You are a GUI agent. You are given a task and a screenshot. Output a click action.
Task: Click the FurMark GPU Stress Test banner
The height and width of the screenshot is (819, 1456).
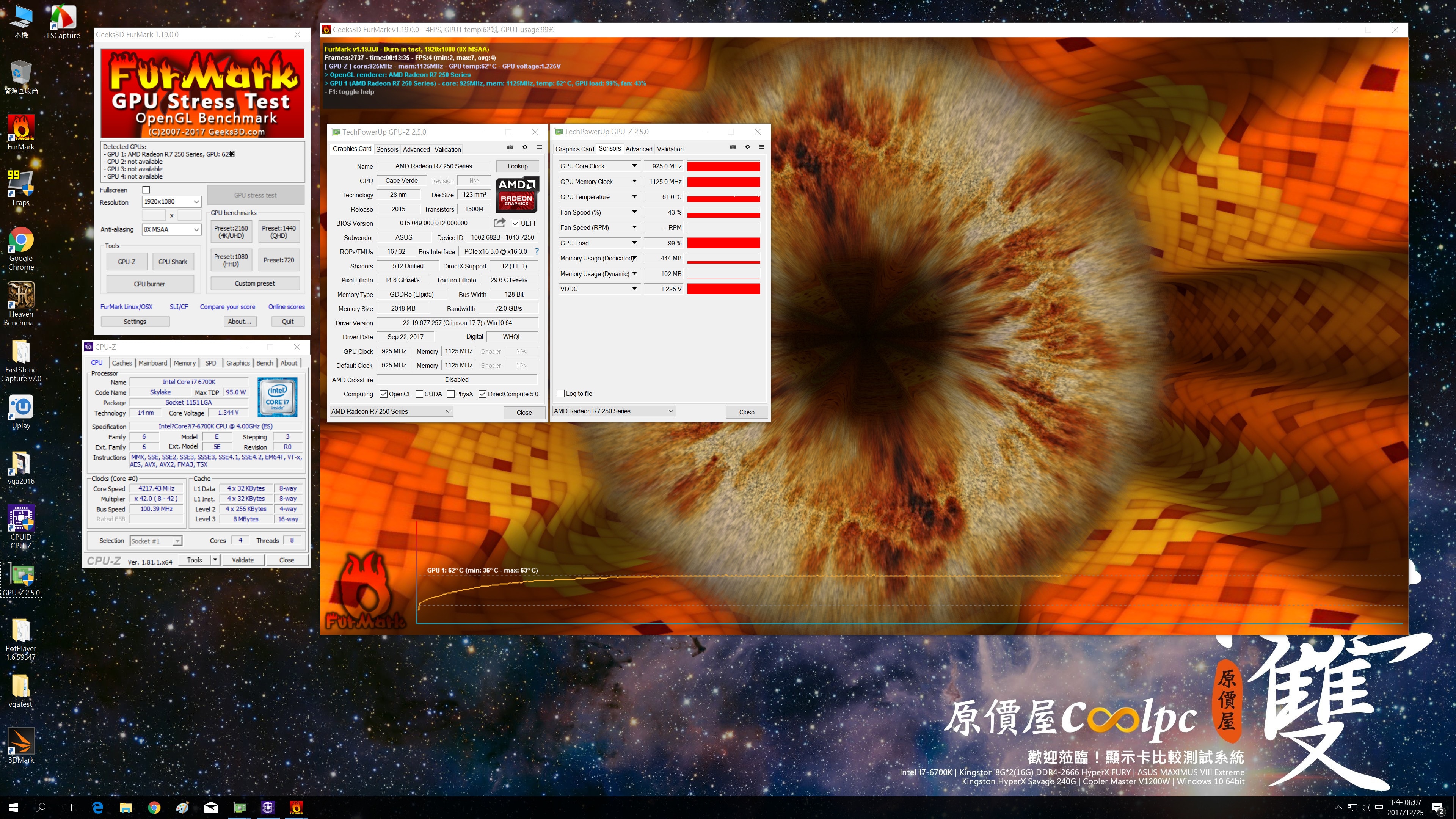(x=202, y=93)
